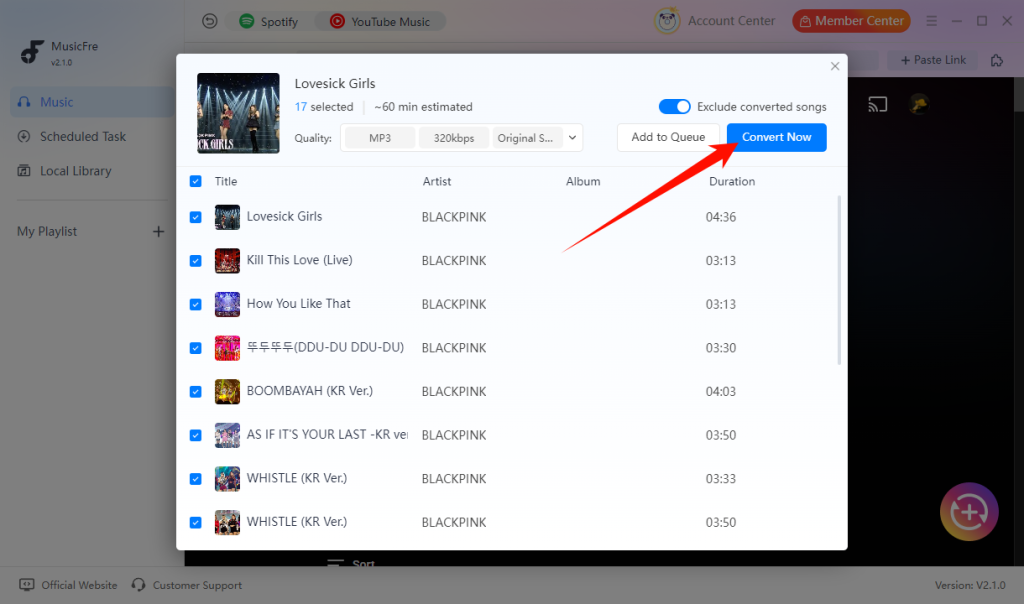Click the Album column header
The width and height of the screenshot is (1024, 604).
pyautogui.click(x=583, y=182)
